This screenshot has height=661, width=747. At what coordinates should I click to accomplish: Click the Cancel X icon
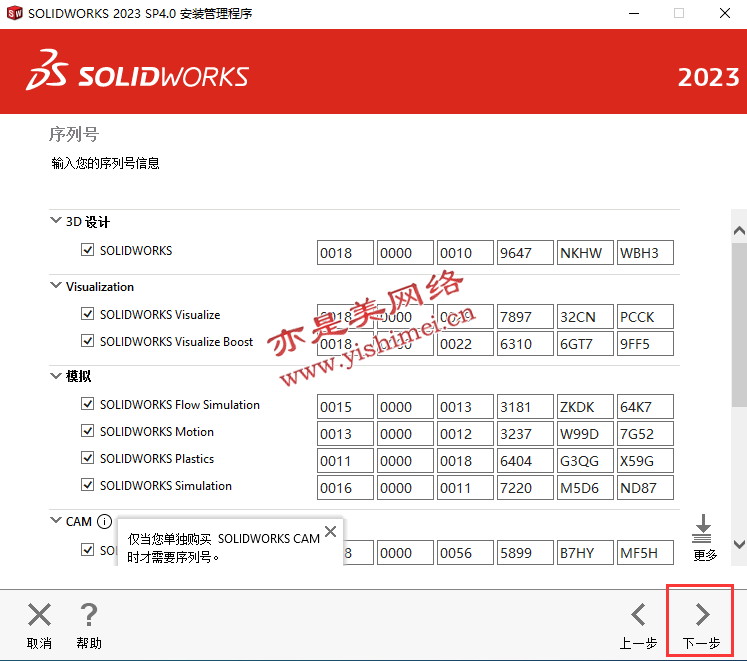click(x=40, y=614)
